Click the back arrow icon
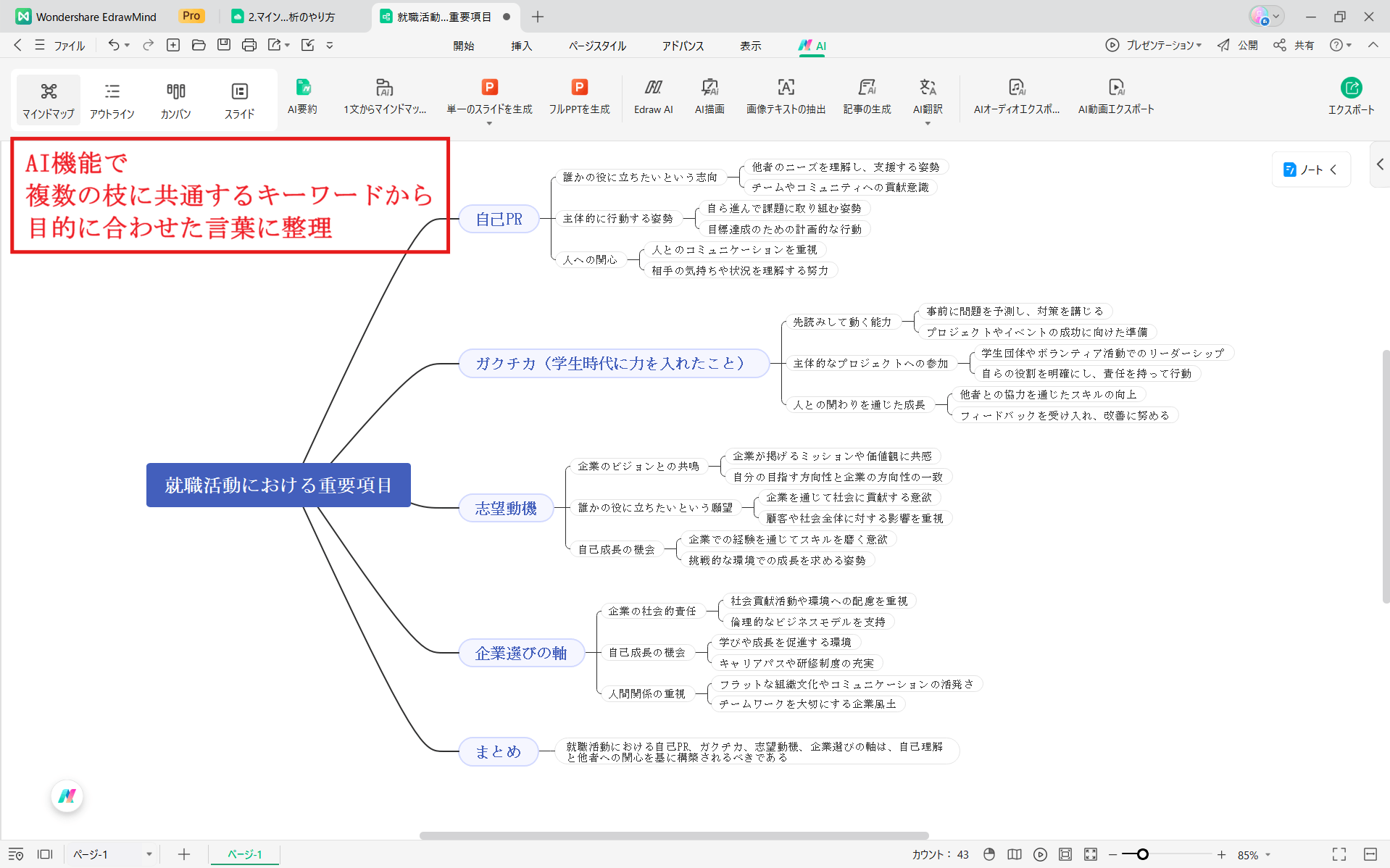Image resolution: width=1390 pixels, height=868 pixels. 17,45
